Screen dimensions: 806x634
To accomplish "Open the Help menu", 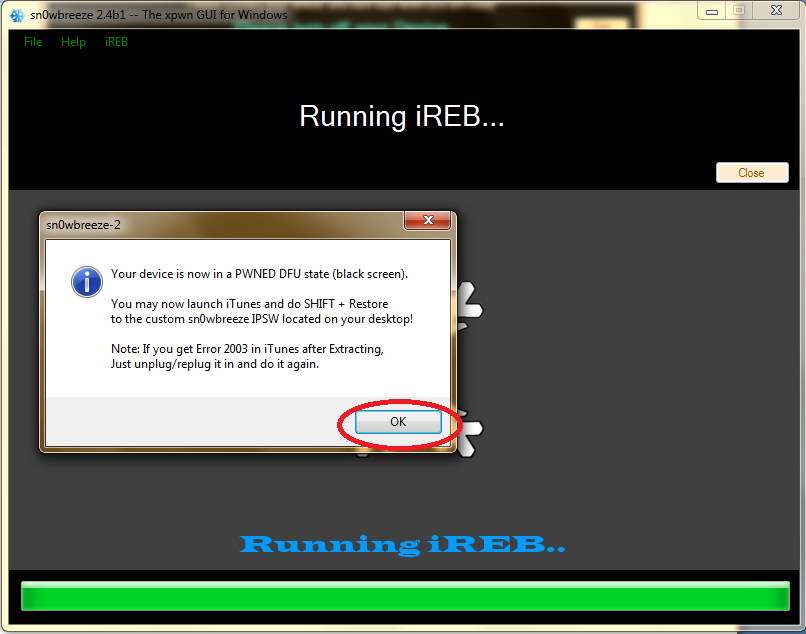I will (73, 42).
